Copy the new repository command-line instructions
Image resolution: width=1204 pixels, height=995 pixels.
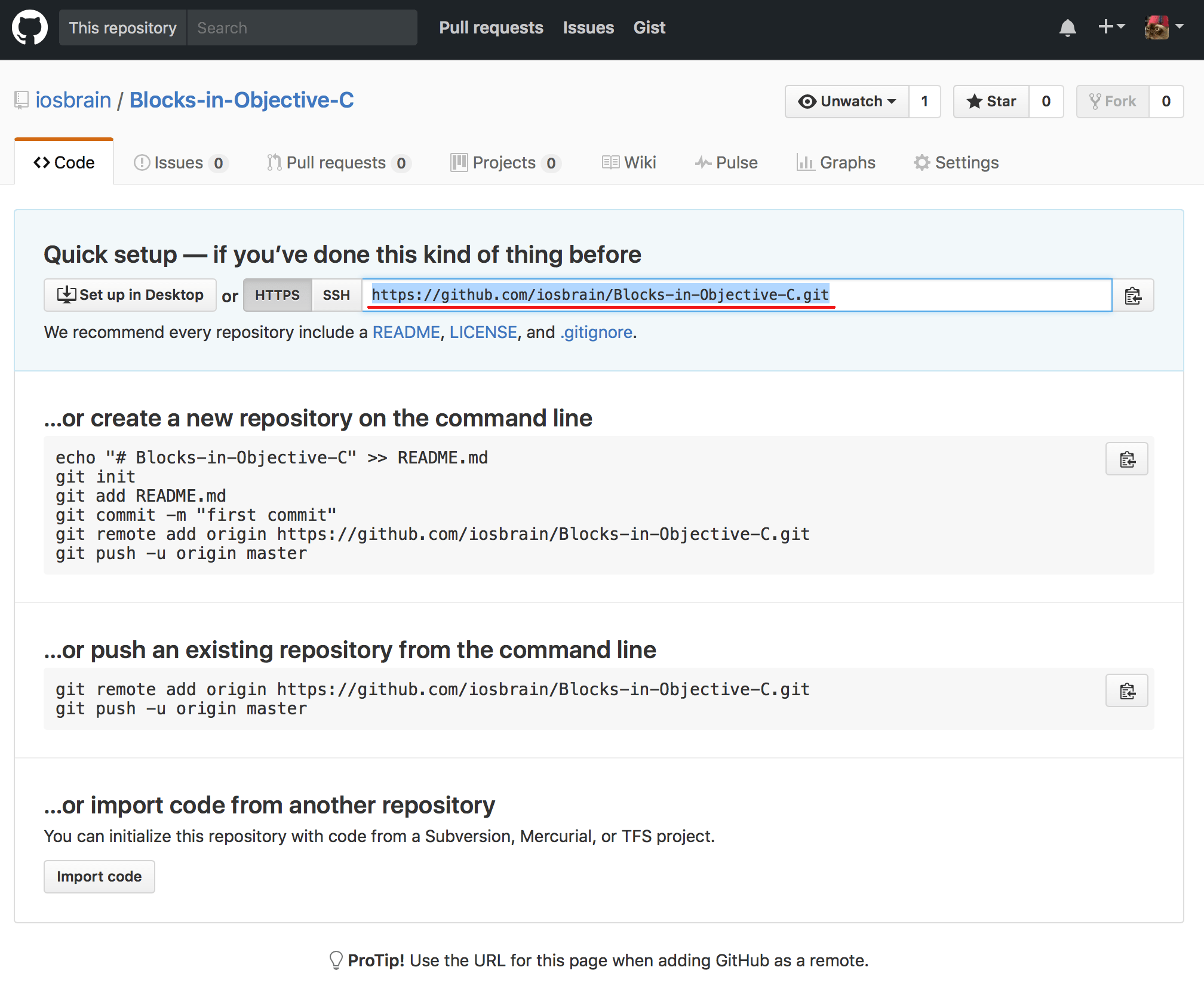click(x=1126, y=459)
